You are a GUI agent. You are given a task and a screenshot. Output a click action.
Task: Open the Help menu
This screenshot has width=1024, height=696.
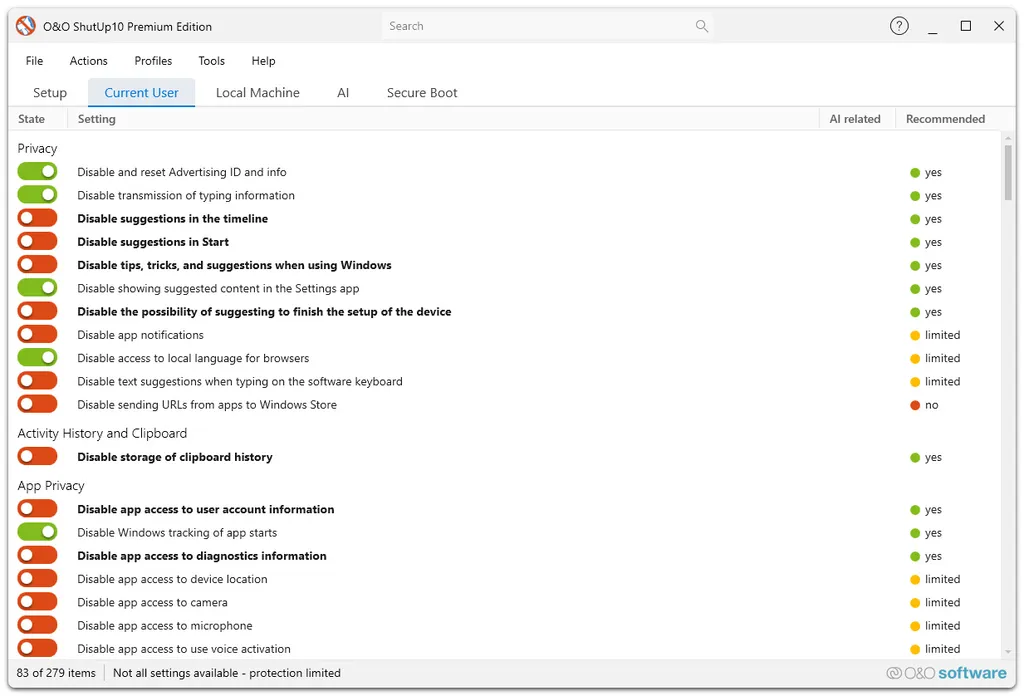[x=263, y=61]
